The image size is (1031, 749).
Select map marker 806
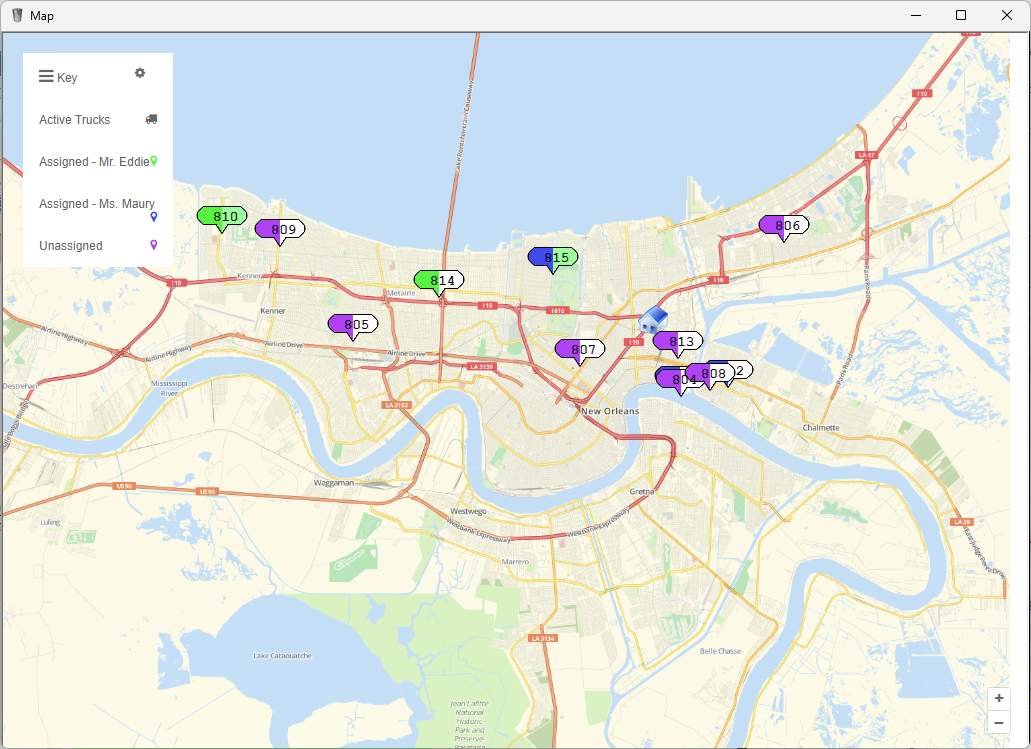coord(784,225)
